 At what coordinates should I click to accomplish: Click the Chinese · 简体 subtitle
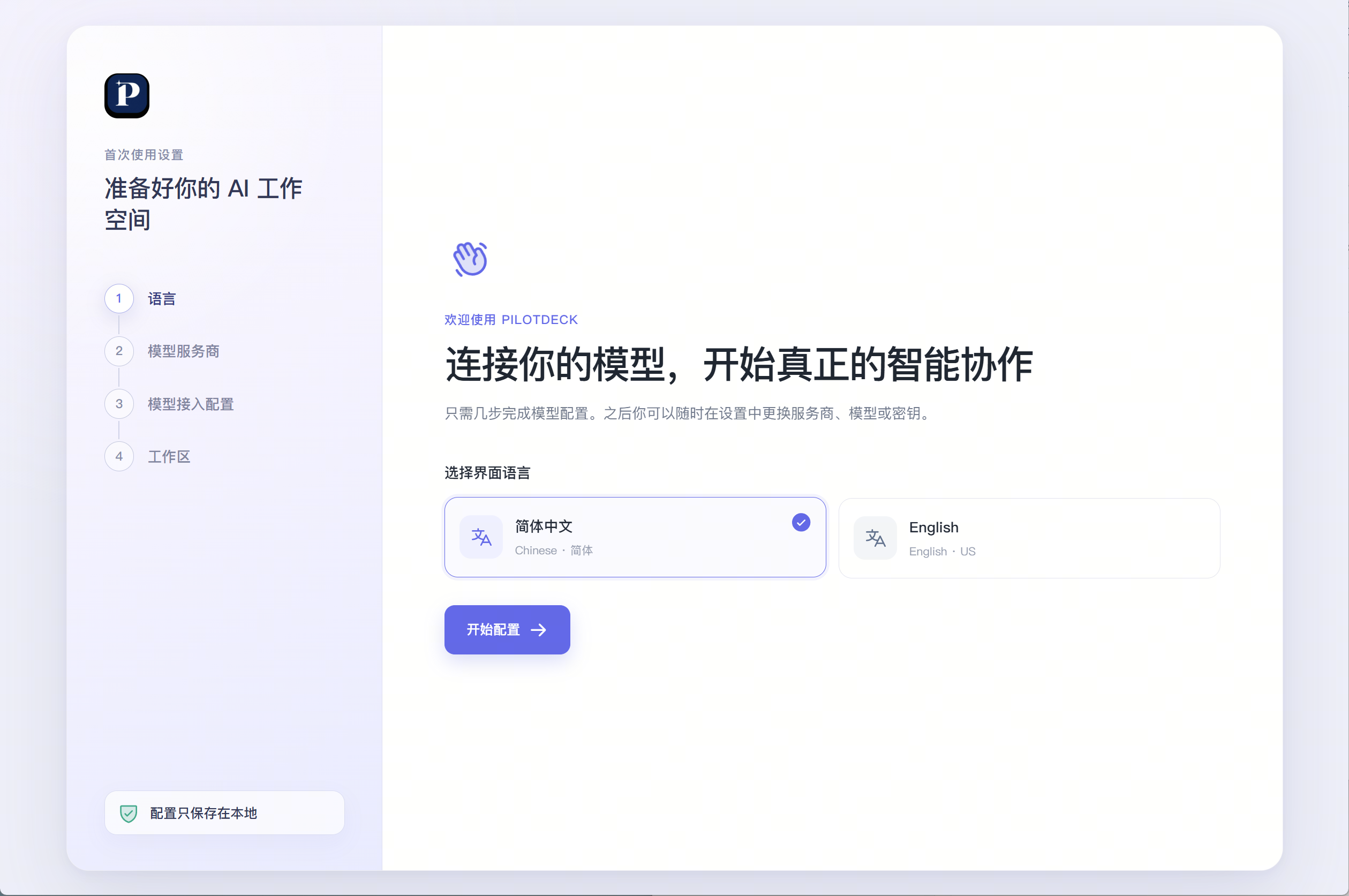pyautogui.click(x=554, y=550)
